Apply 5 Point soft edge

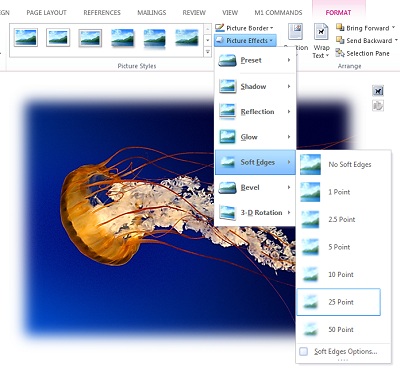(338, 247)
